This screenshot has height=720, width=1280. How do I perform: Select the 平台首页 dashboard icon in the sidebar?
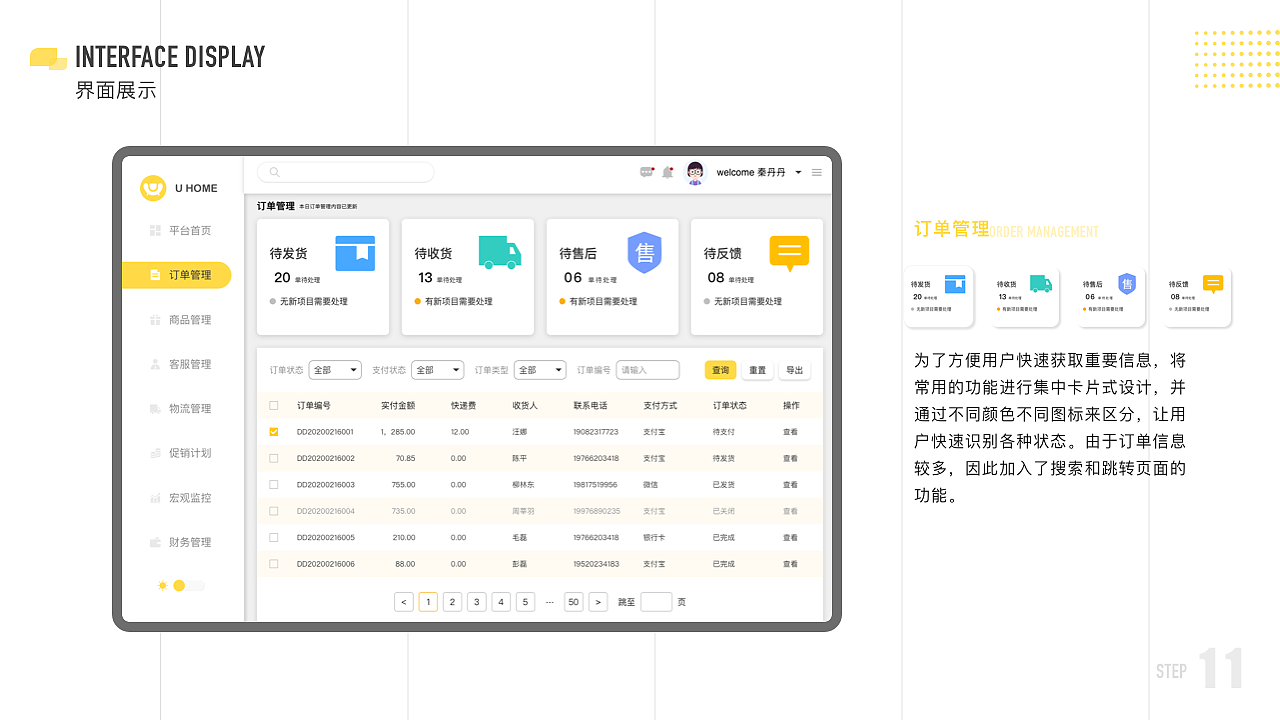(153, 230)
